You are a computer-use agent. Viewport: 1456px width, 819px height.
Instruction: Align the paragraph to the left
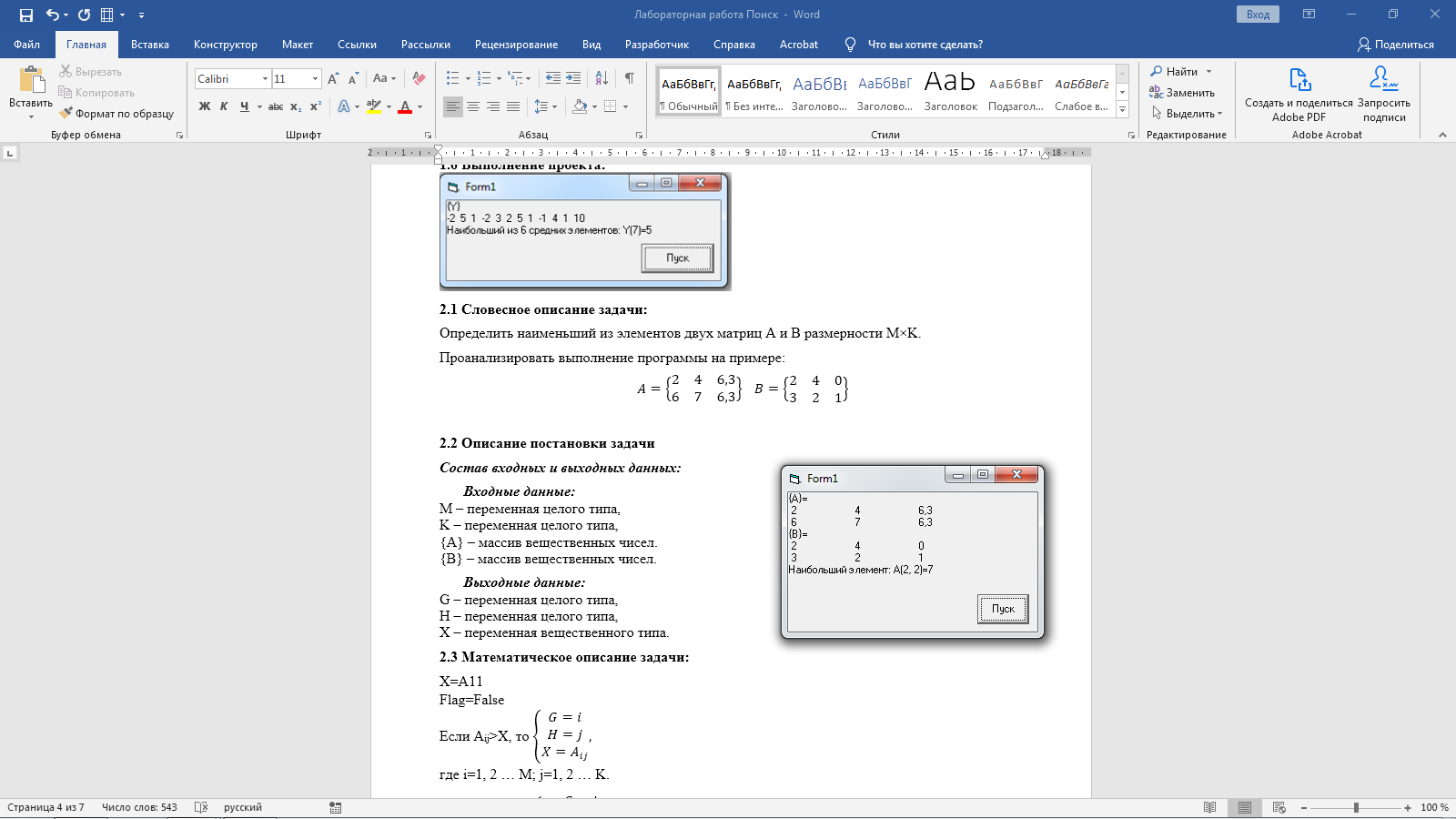coord(452,106)
